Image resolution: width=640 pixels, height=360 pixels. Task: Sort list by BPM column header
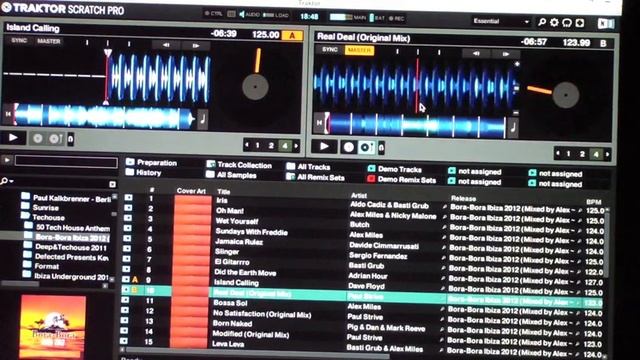[593, 202]
